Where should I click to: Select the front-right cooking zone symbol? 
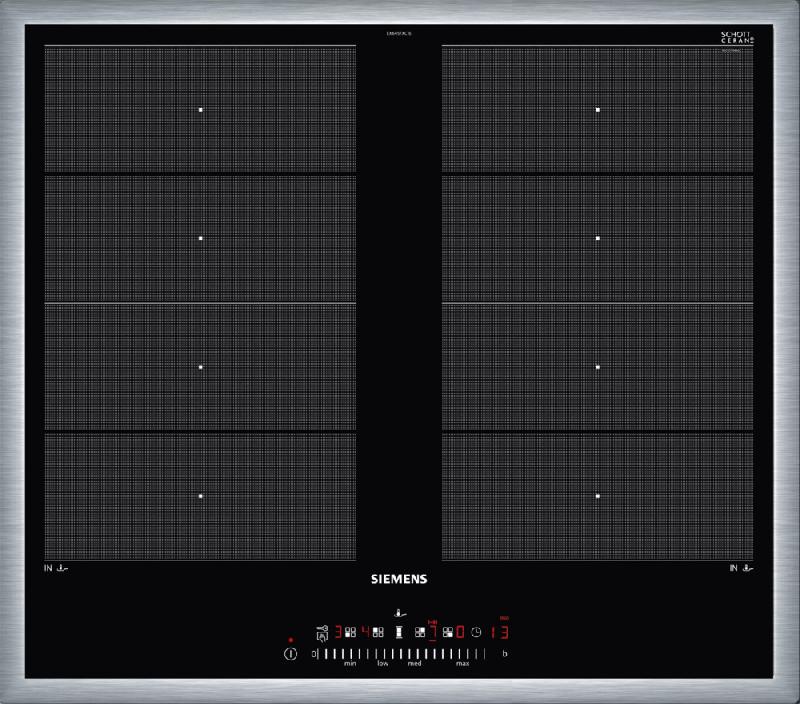pyautogui.click(x=448, y=632)
